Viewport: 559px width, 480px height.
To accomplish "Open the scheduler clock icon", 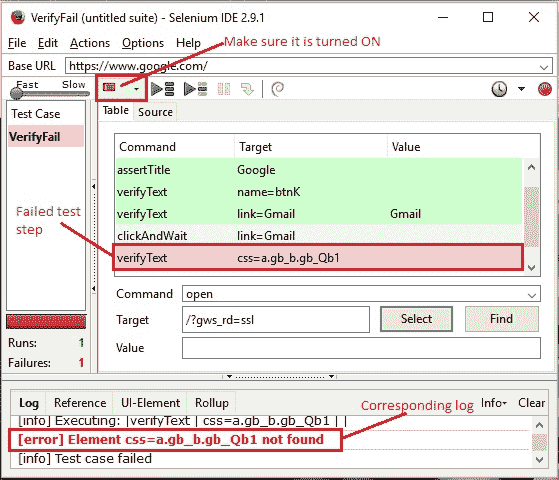I will [499, 89].
